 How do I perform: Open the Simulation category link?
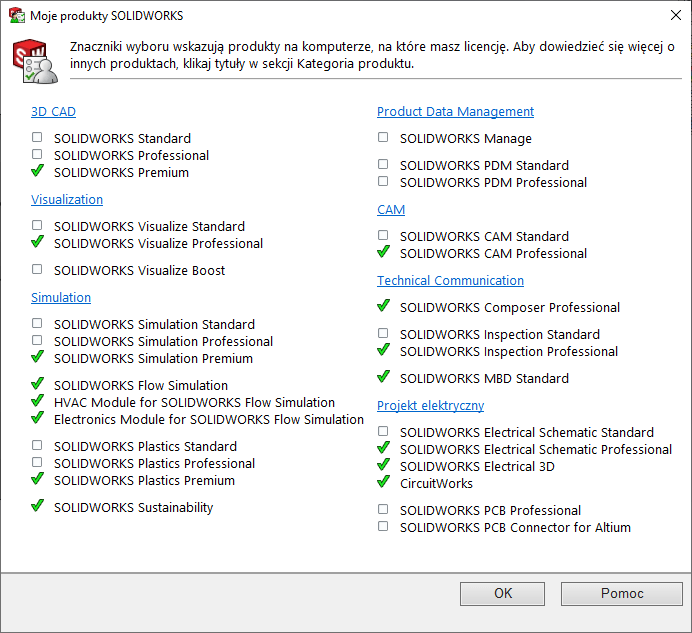[61, 298]
